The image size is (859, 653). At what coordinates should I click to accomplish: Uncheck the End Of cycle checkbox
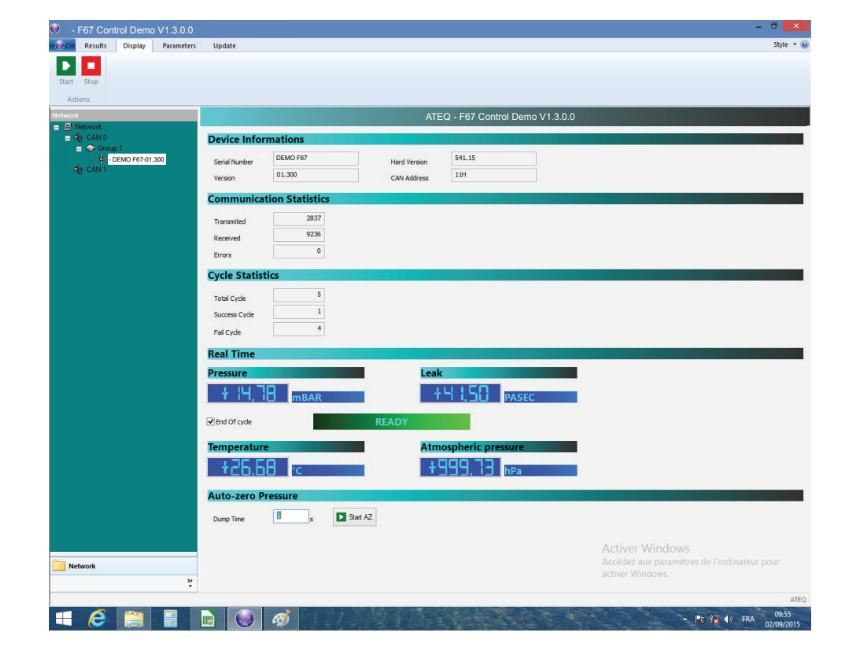tap(212, 422)
